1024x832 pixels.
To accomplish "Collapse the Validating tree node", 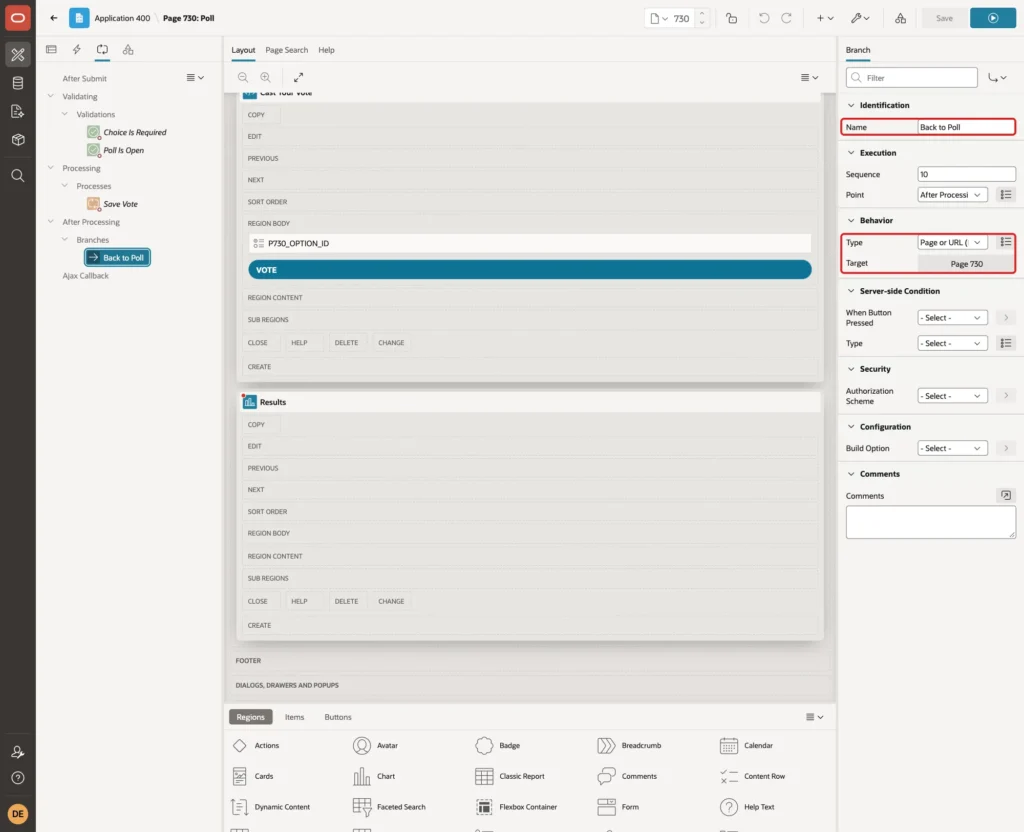I will [x=50, y=96].
